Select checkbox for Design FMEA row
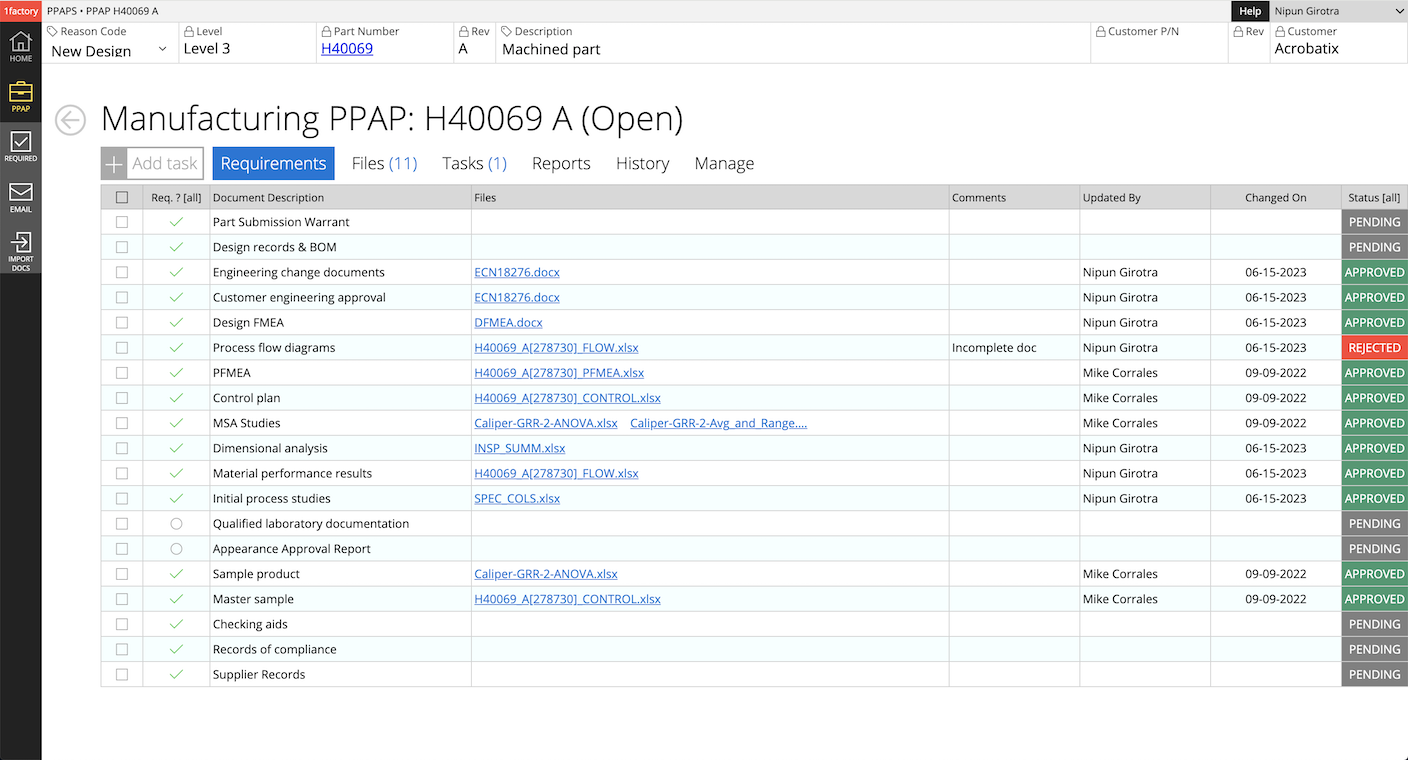 tap(122, 323)
